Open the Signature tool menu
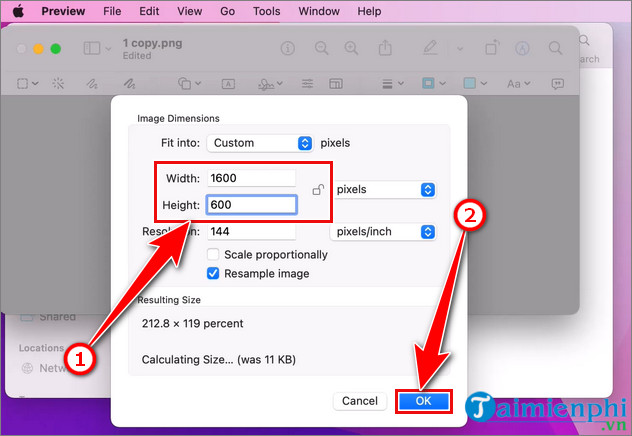Image resolution: width=632 pixels, height=436 pixels. [x=270, y=84]
